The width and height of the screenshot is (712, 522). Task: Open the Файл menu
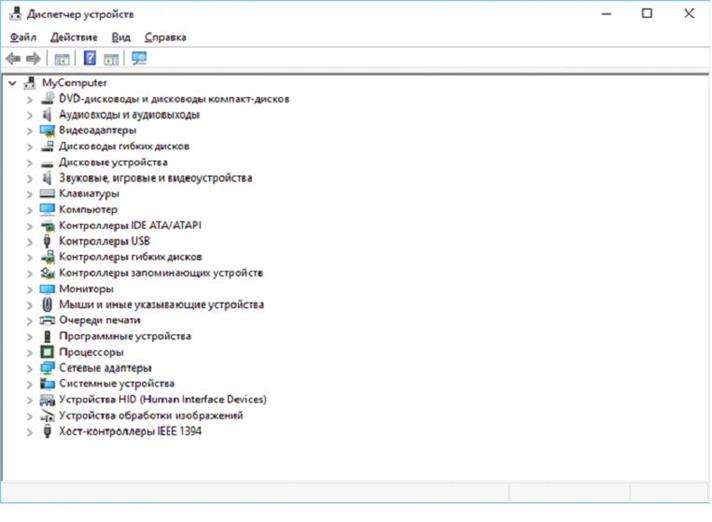[23, 37]
